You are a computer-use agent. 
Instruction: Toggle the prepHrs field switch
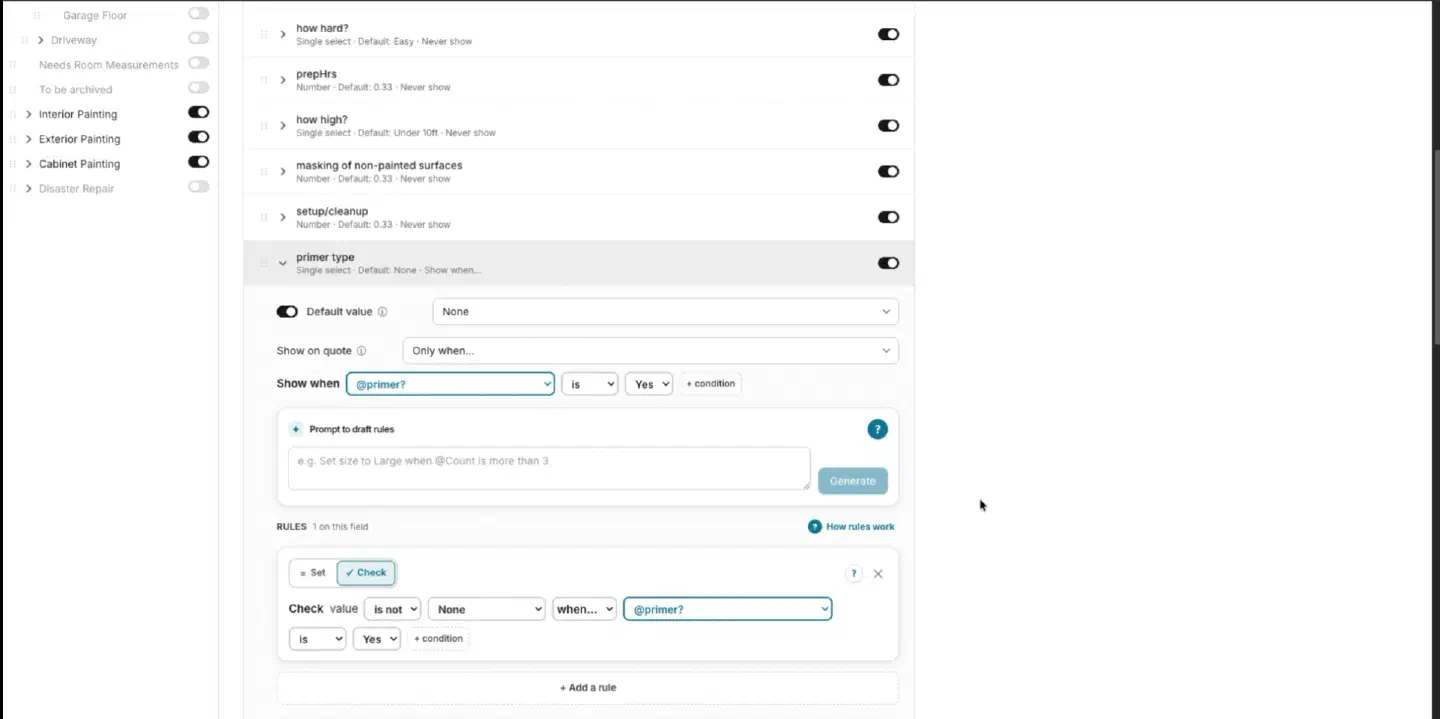(x=888, y=80)
